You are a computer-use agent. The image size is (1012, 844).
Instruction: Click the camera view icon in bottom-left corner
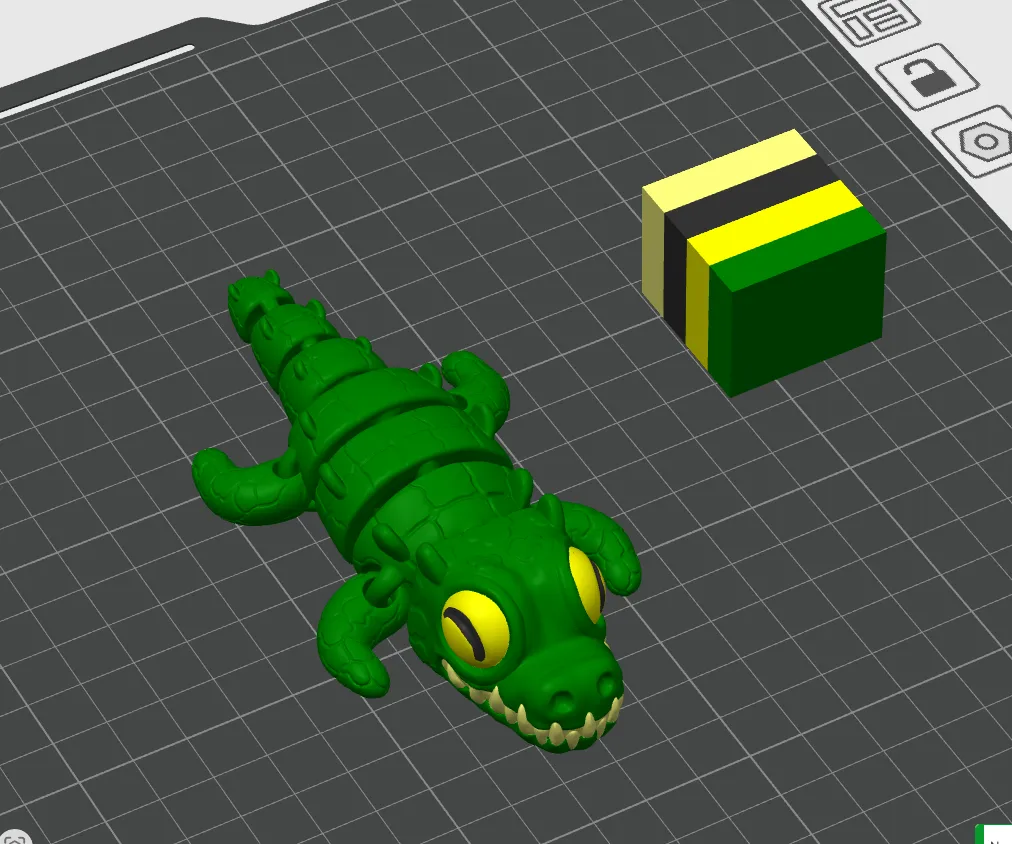[x=14, y=838]
